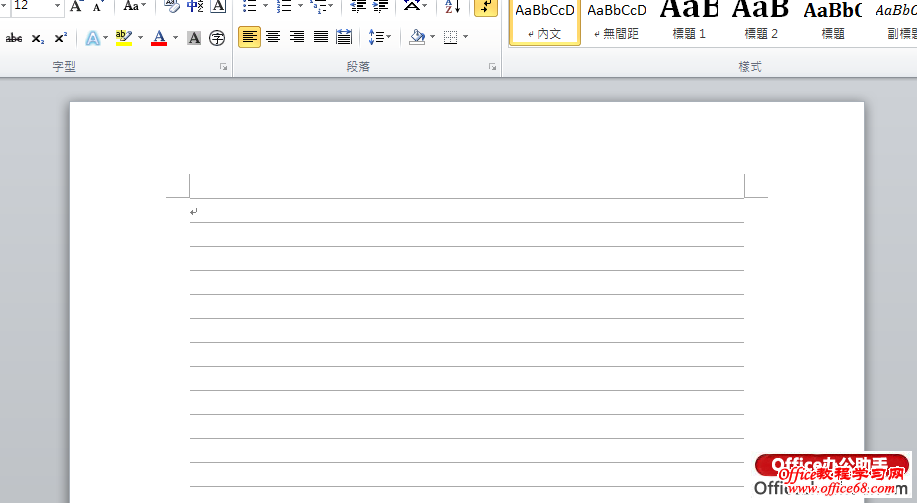
Task: Justify paragraph text
Action: tap(320, 37)
